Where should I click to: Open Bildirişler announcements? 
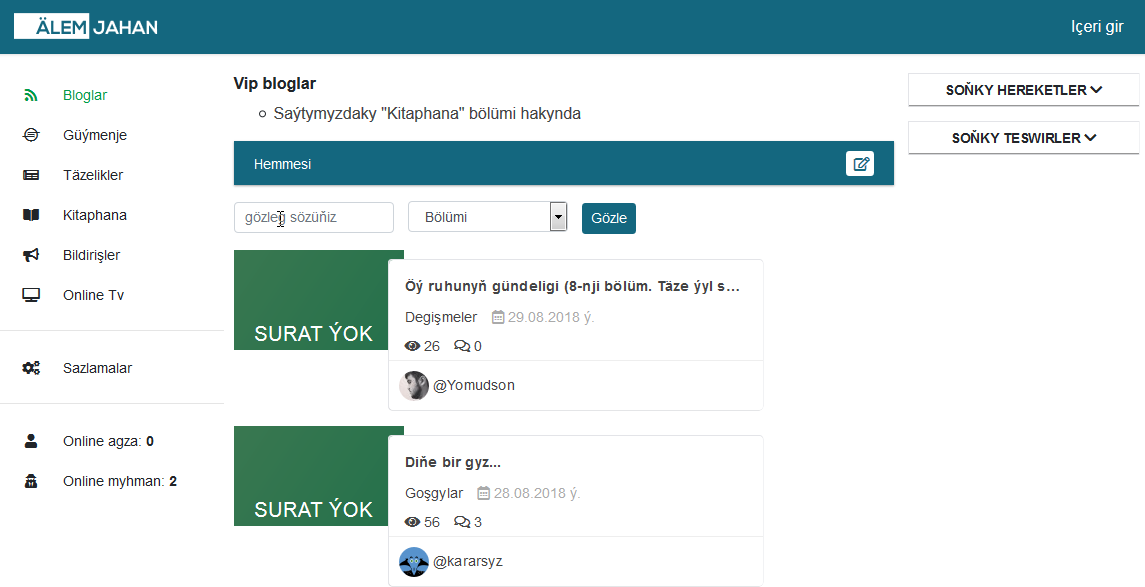(x=91, y=255)
